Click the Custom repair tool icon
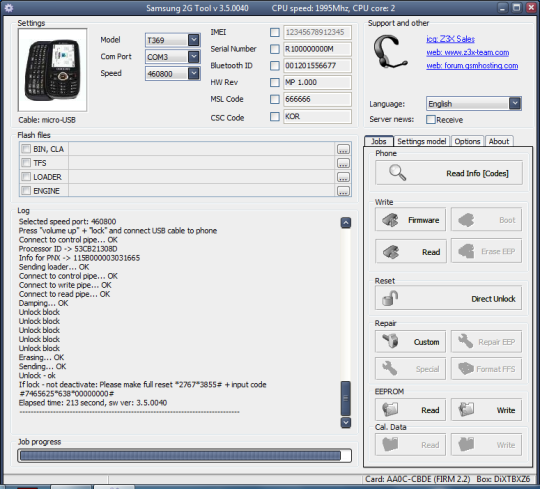Viewport: 540px width, 489px height. coord(391,341)
